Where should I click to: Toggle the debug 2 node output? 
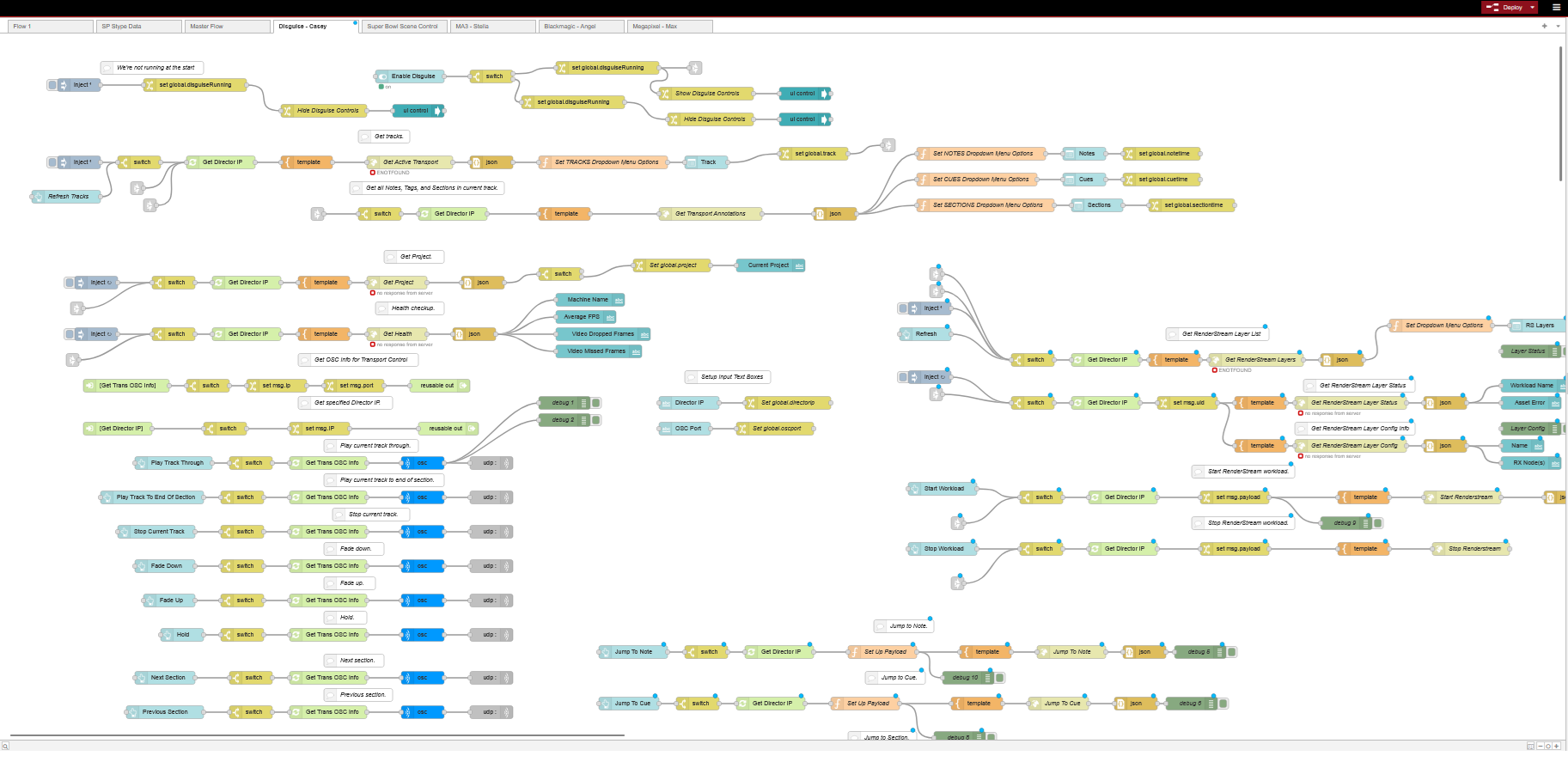[x=596, y=420]
